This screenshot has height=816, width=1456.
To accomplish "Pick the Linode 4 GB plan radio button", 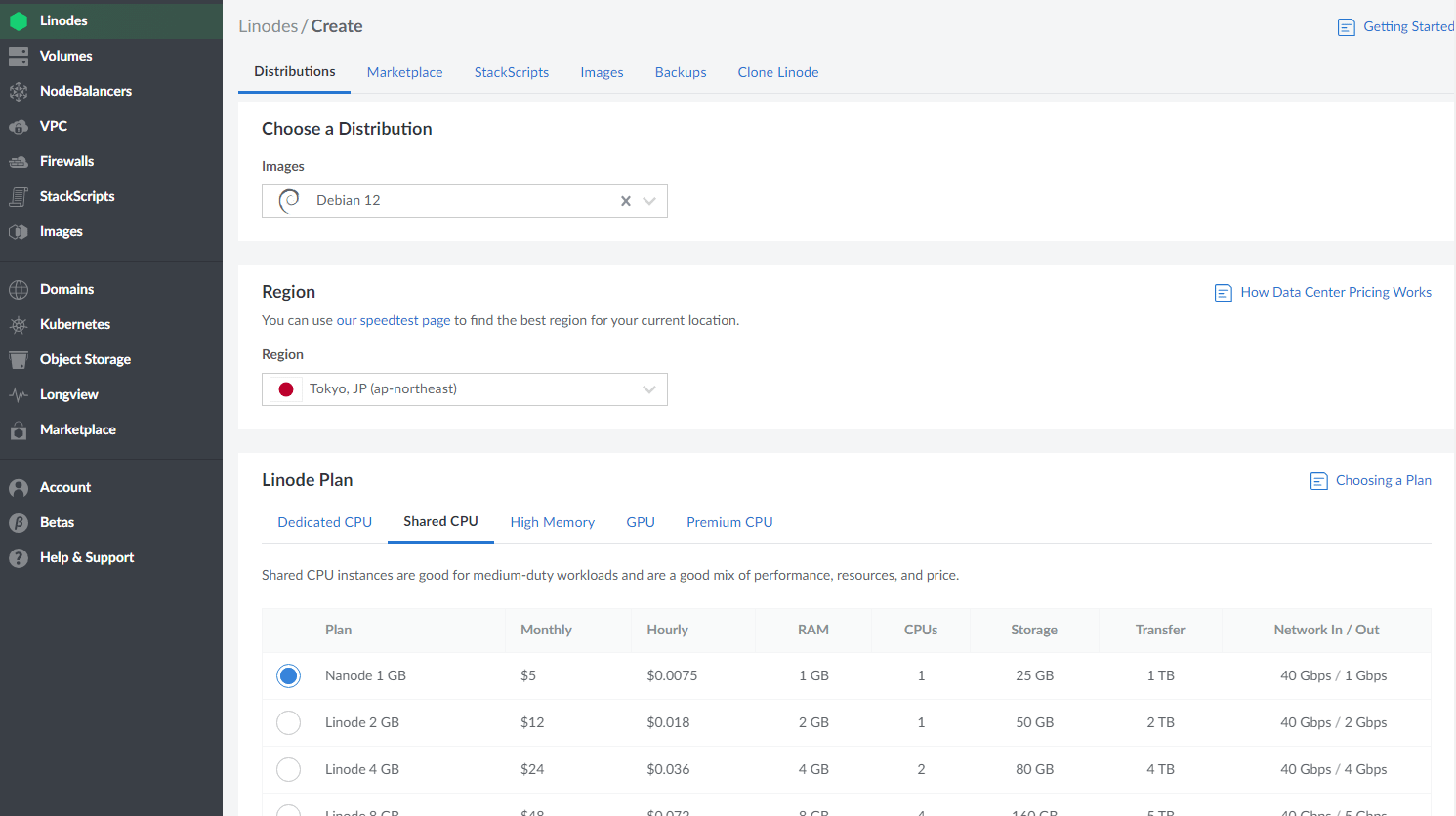I will pyautogui.click(x=288, y=769).
